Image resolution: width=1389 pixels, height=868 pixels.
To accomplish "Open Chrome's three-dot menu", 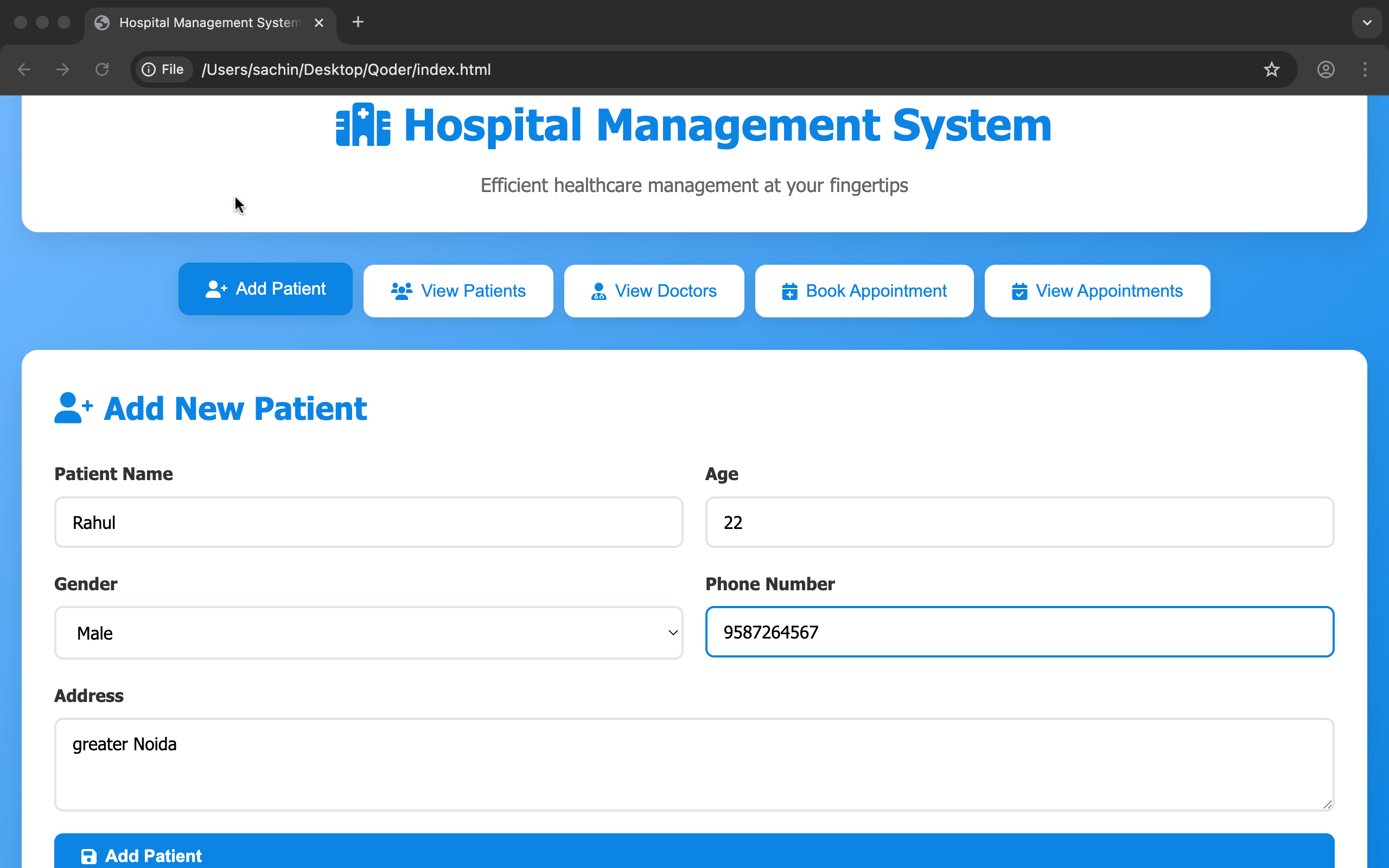I will pos(1365,69).
